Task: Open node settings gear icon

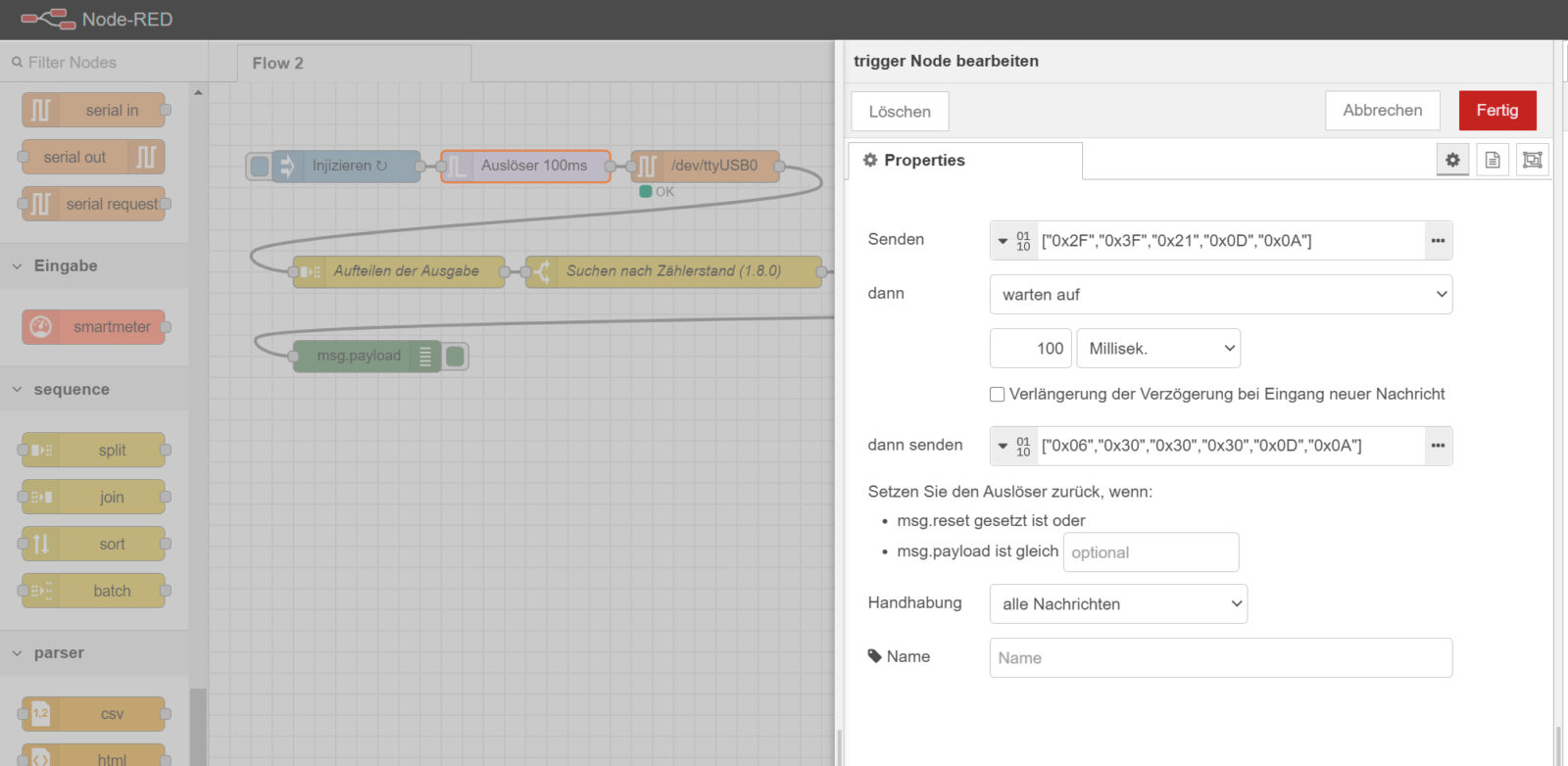Action: [x=1452, y=160]
